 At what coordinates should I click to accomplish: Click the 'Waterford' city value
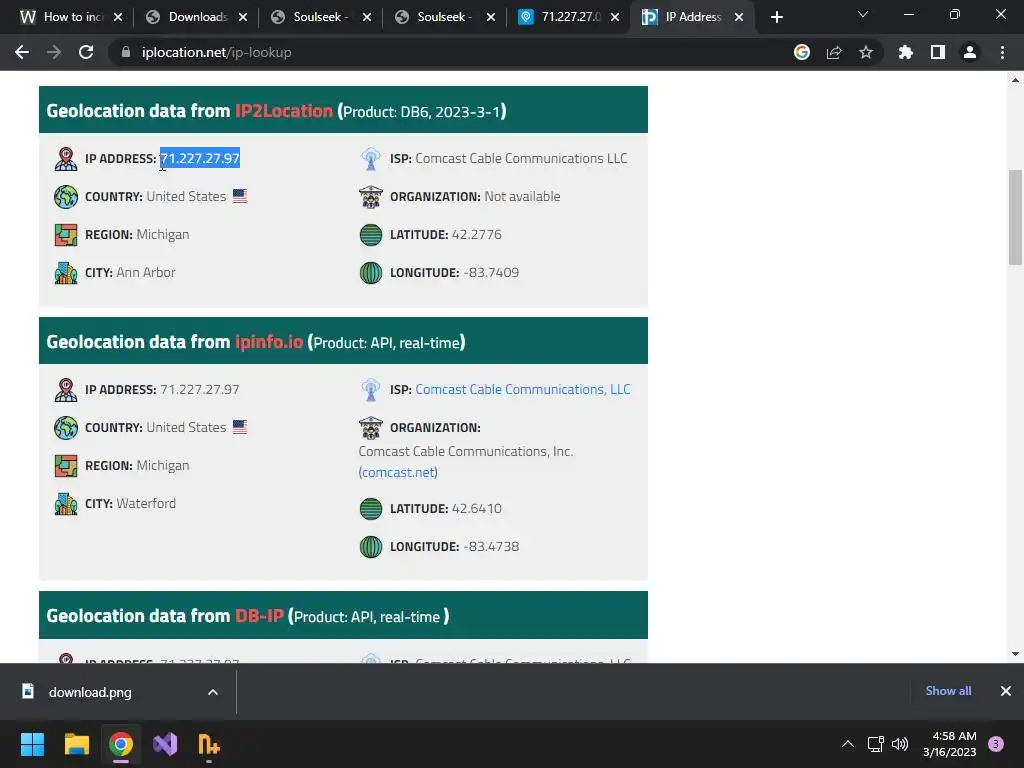coord(146,504)
